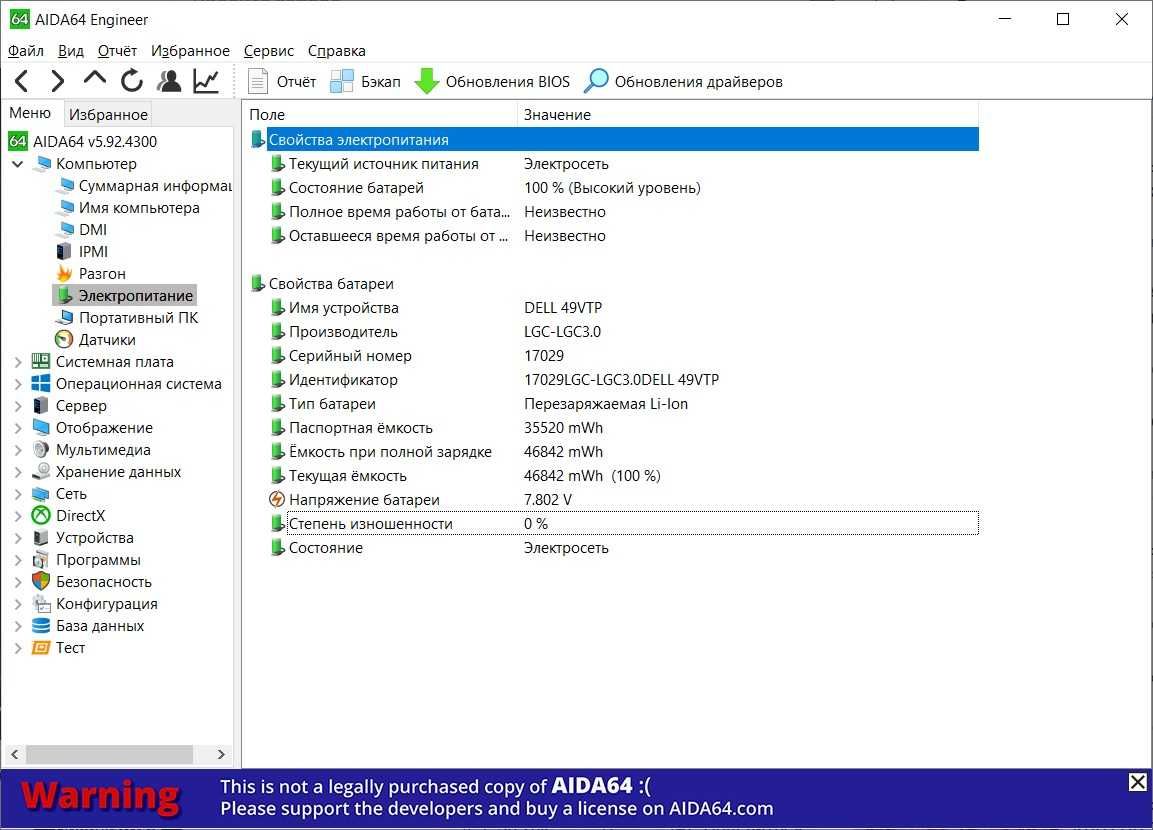Select the Свойства электропитания group row
Screen dimensions: 1153x830
[x=614, y=140]
